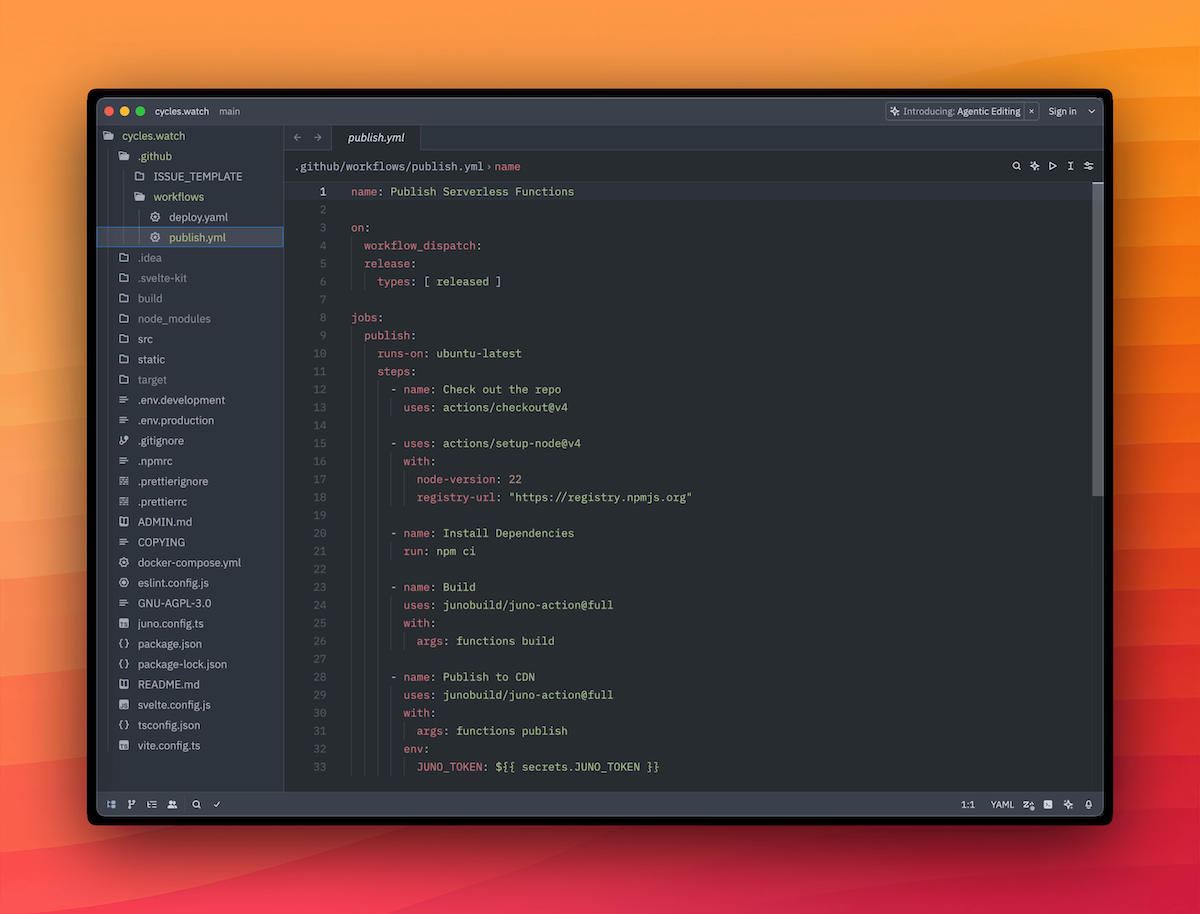
Task: Open the user menu chevron beside Sign in
Action: click(1091, 112)
